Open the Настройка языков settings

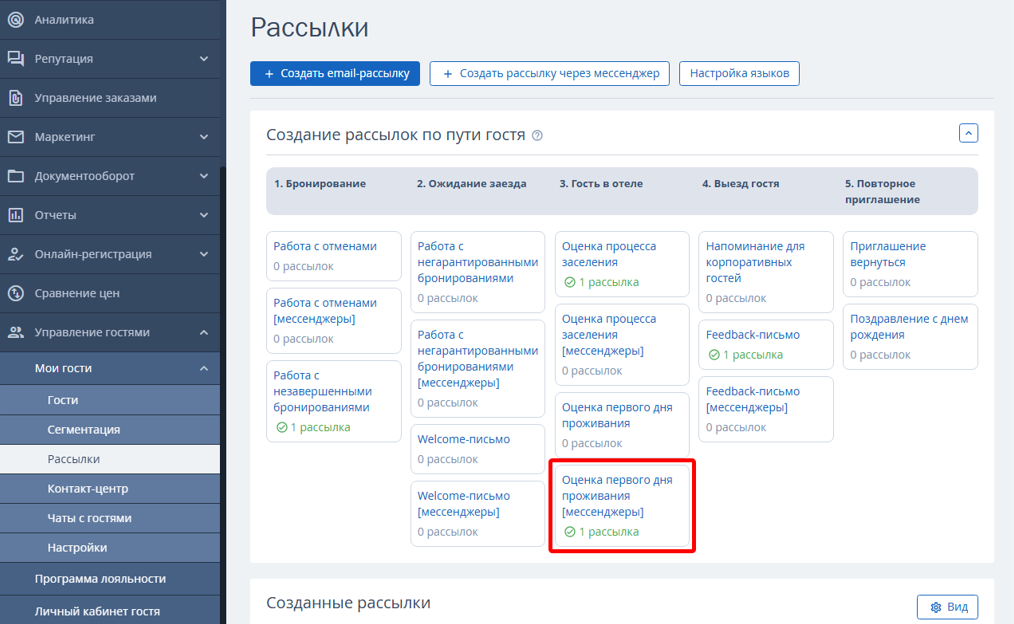739,74
